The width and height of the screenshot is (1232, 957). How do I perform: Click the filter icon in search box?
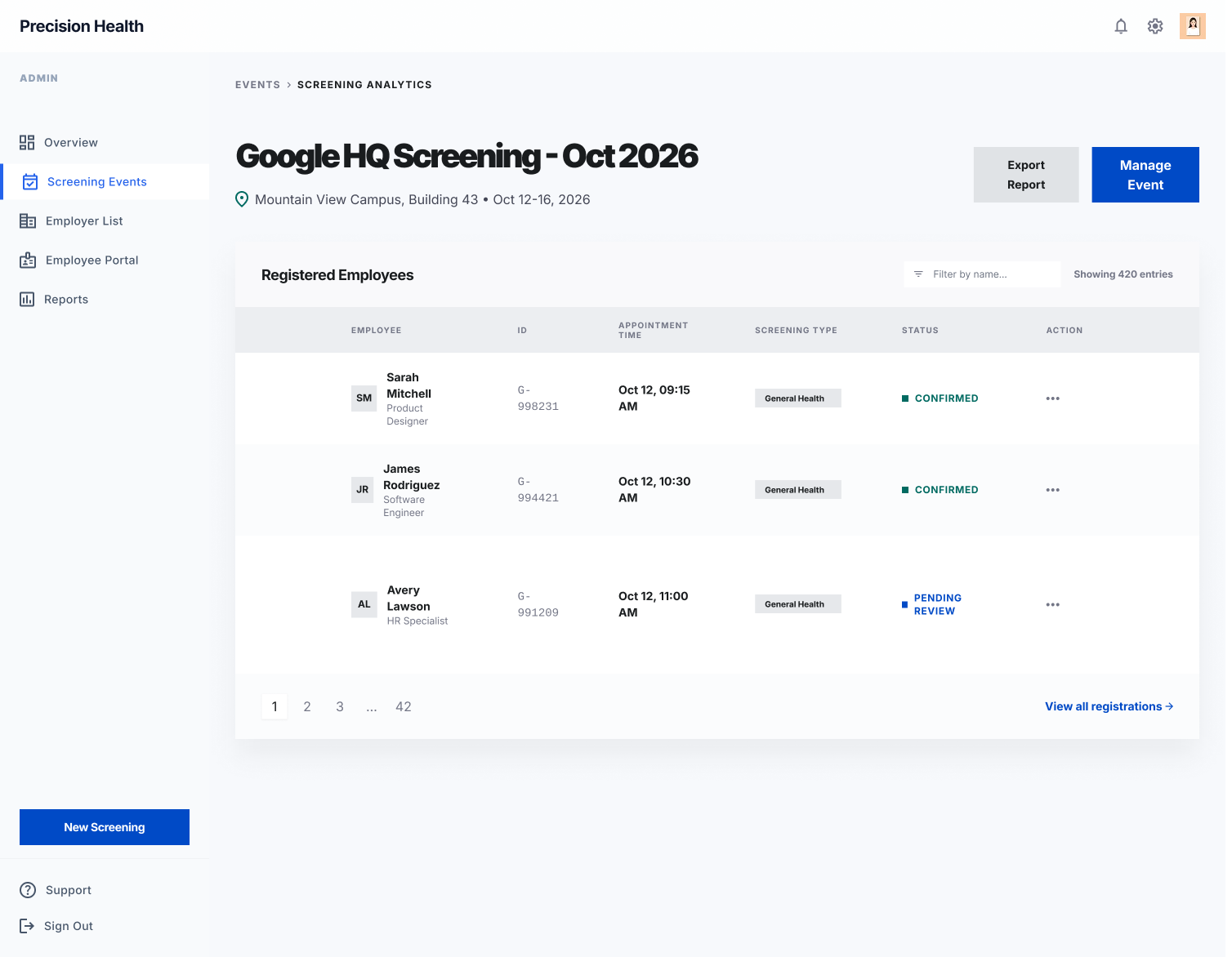pos(918,274)
